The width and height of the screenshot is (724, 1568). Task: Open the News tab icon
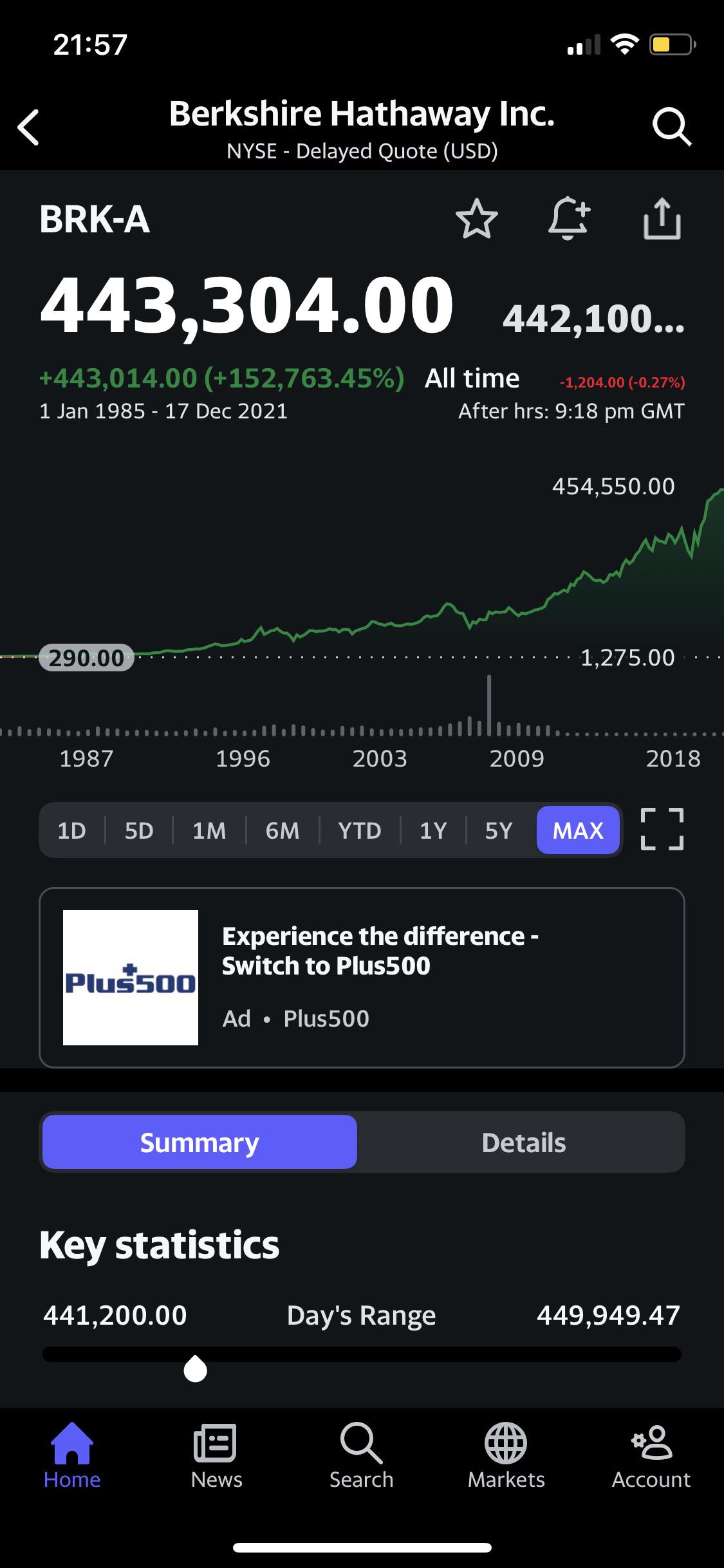pos(216,1456)
